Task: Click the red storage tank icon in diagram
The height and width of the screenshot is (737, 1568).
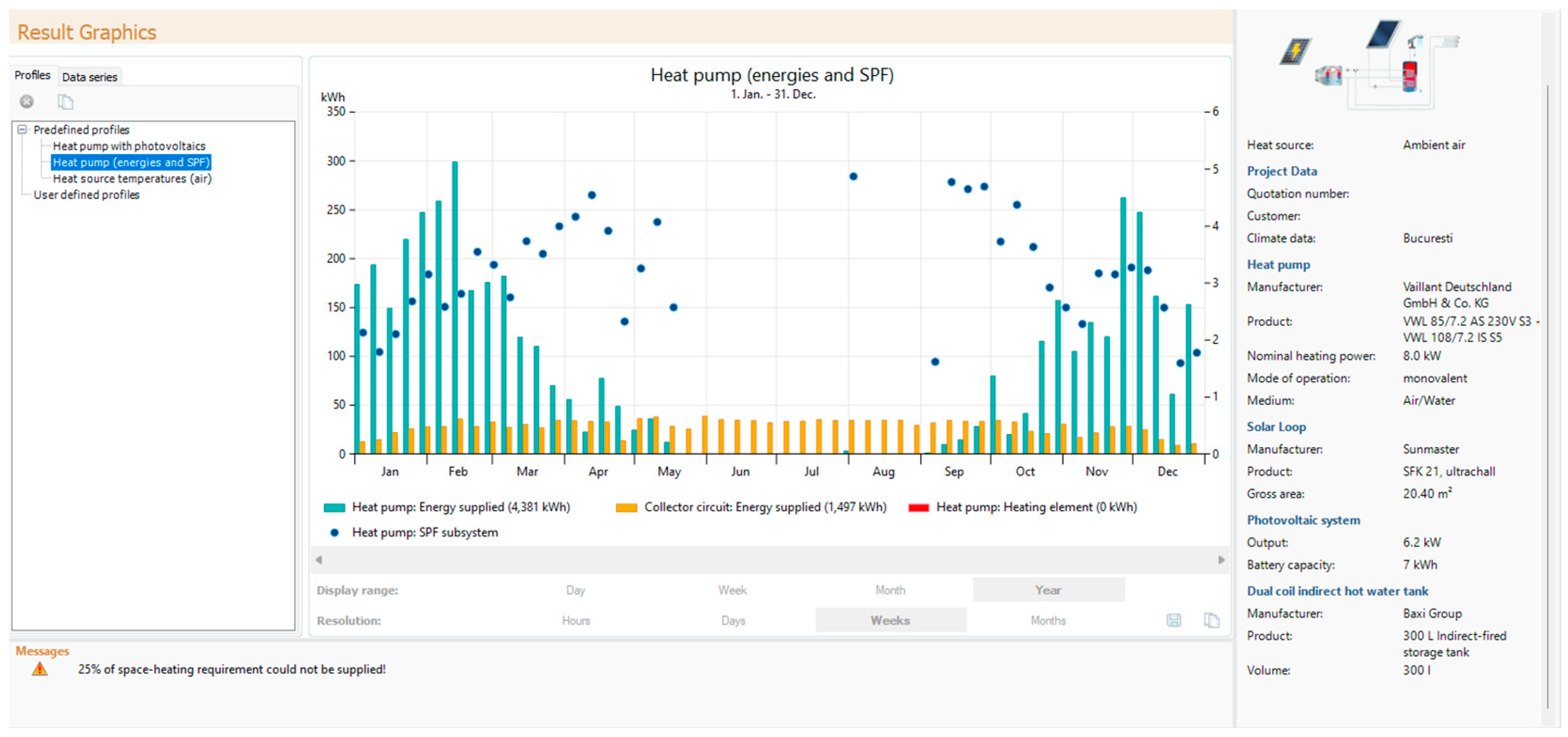Action: click(x=1410, y=76)
